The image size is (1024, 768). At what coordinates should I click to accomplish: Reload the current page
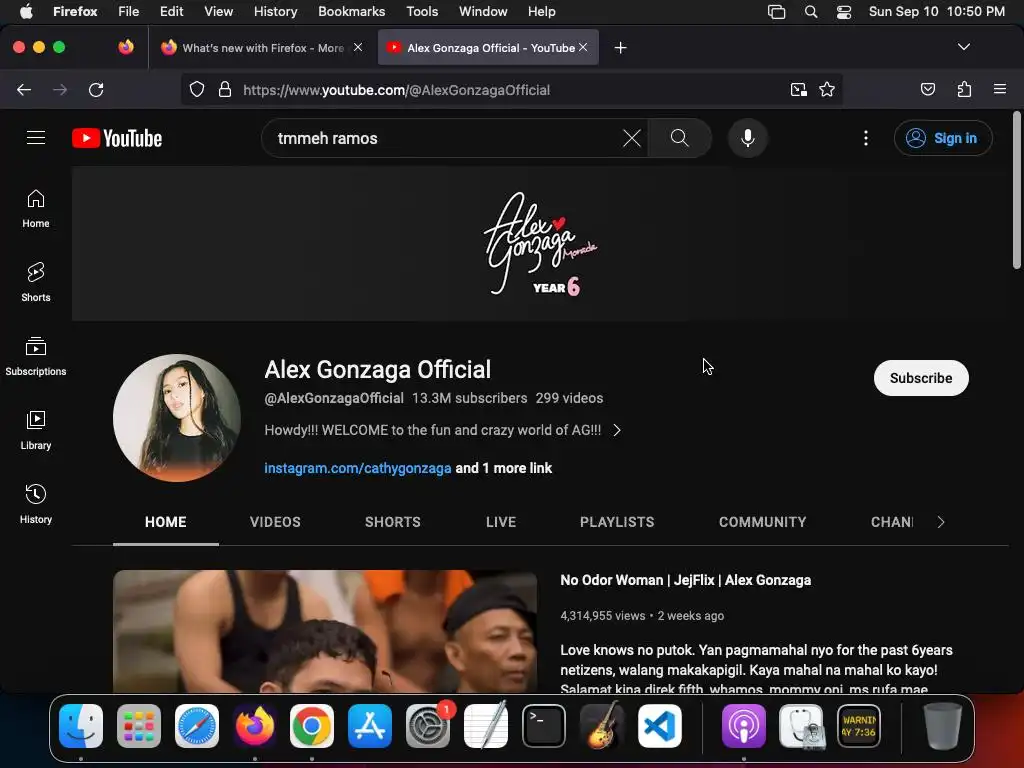coord(96,89)
